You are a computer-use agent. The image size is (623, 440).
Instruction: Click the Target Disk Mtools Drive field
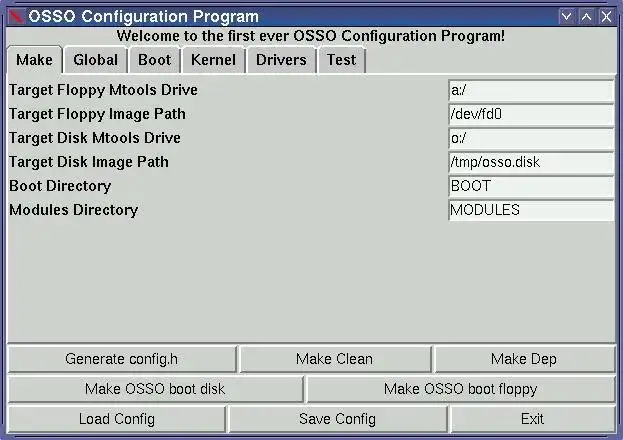coord(531,138)
